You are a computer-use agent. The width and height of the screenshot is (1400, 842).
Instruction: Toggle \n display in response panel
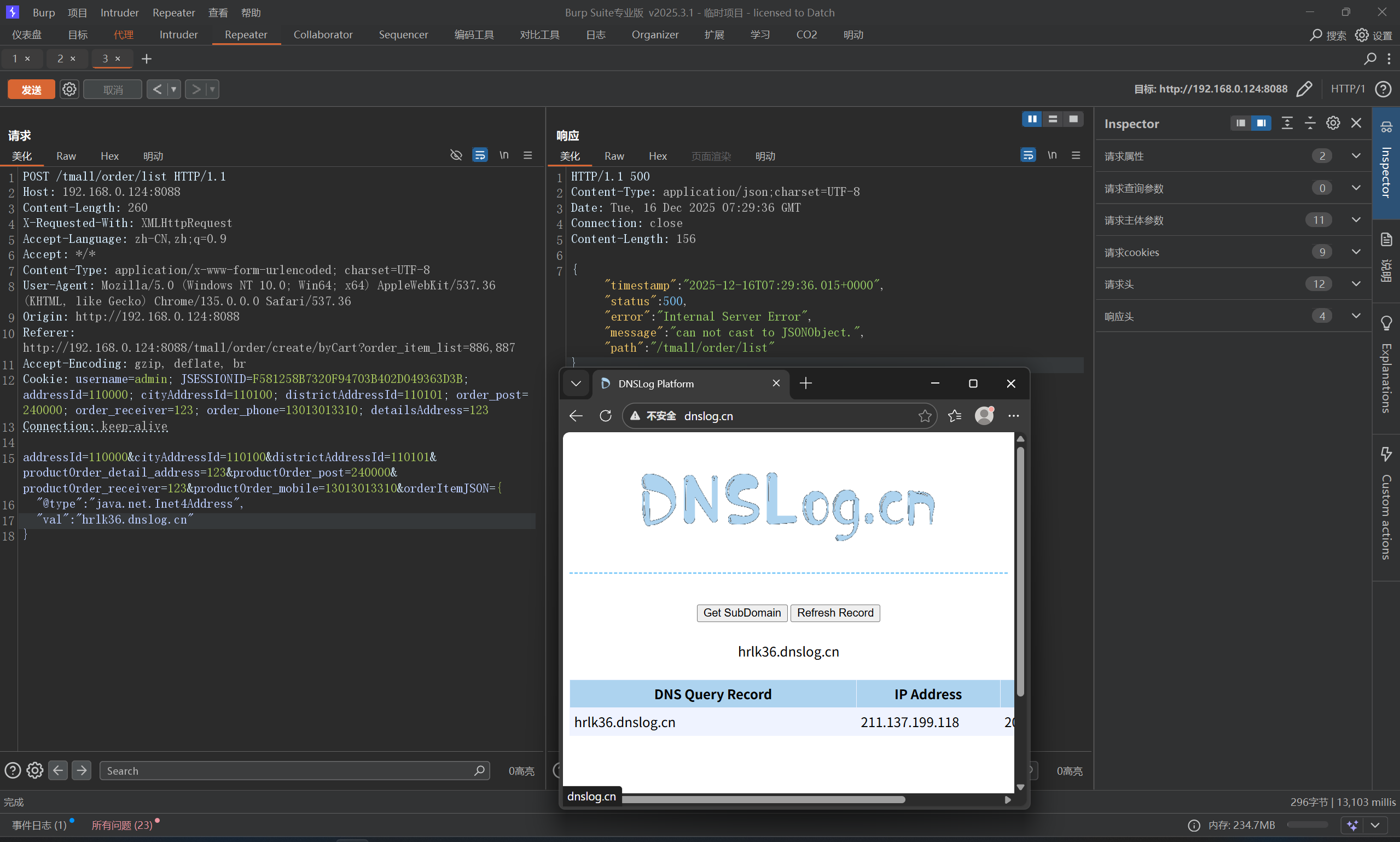(1052, 155)
